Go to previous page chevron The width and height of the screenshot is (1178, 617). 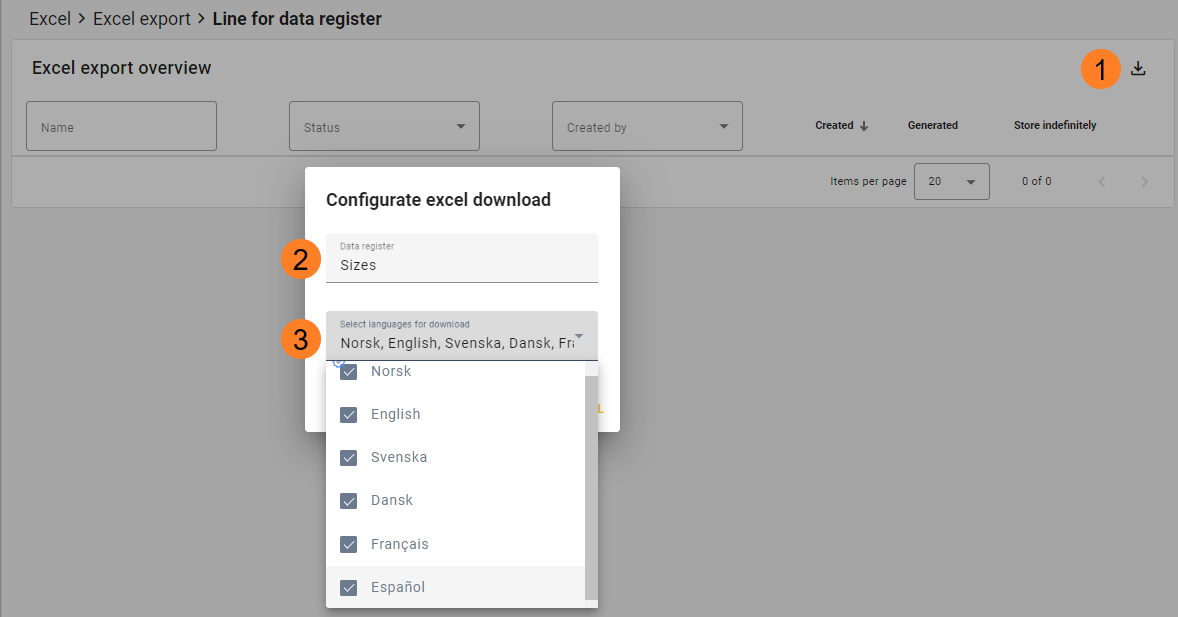click(1101, 182)
